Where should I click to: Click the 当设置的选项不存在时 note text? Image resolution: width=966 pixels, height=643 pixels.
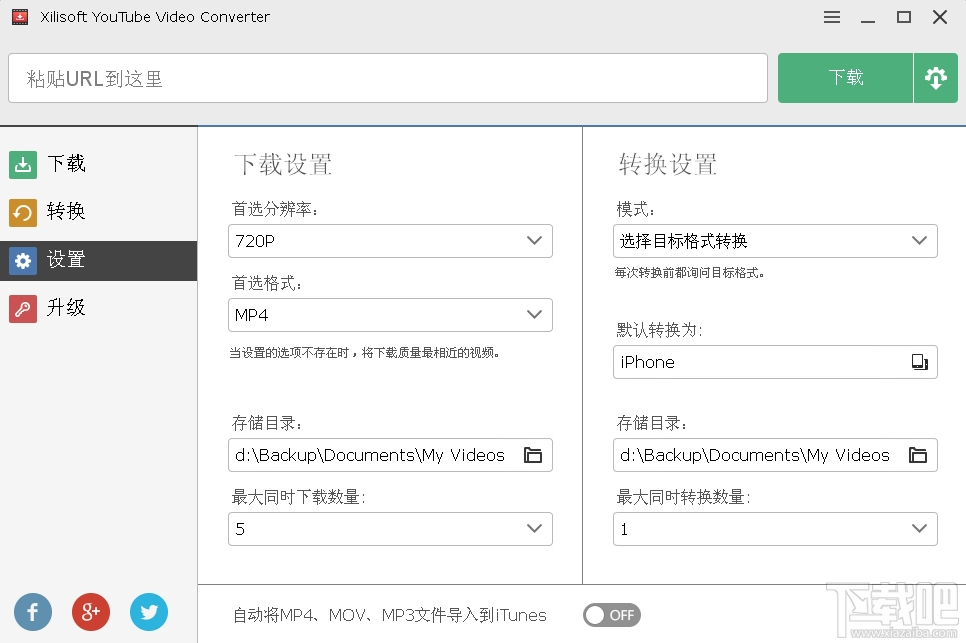point(364,353)
